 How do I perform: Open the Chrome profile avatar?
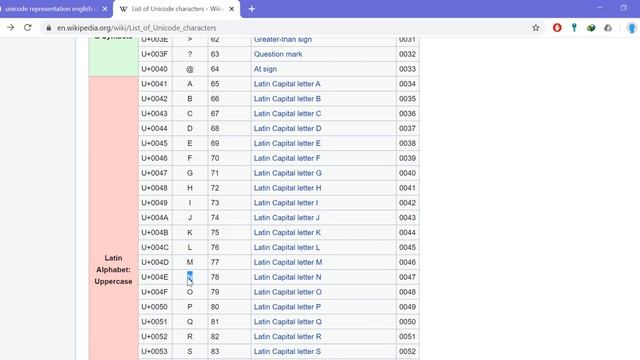pyautogui.click(x=631, y=28)
